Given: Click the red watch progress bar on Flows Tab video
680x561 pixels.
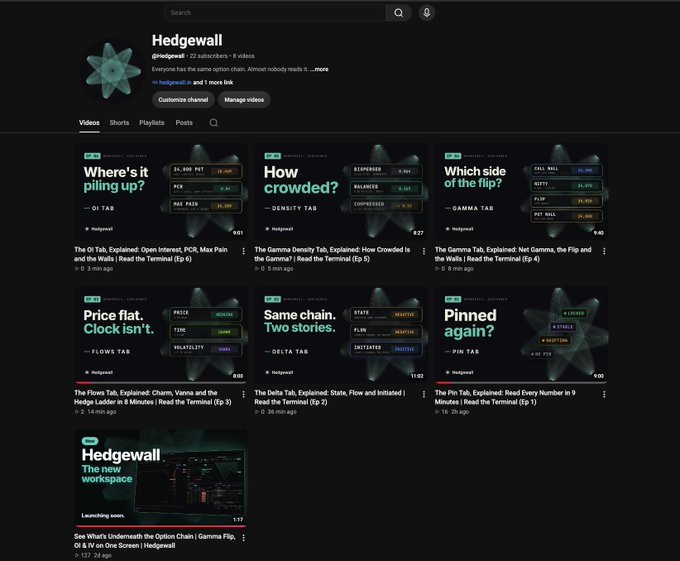Looking at the screenshot, I should (84, 383).
